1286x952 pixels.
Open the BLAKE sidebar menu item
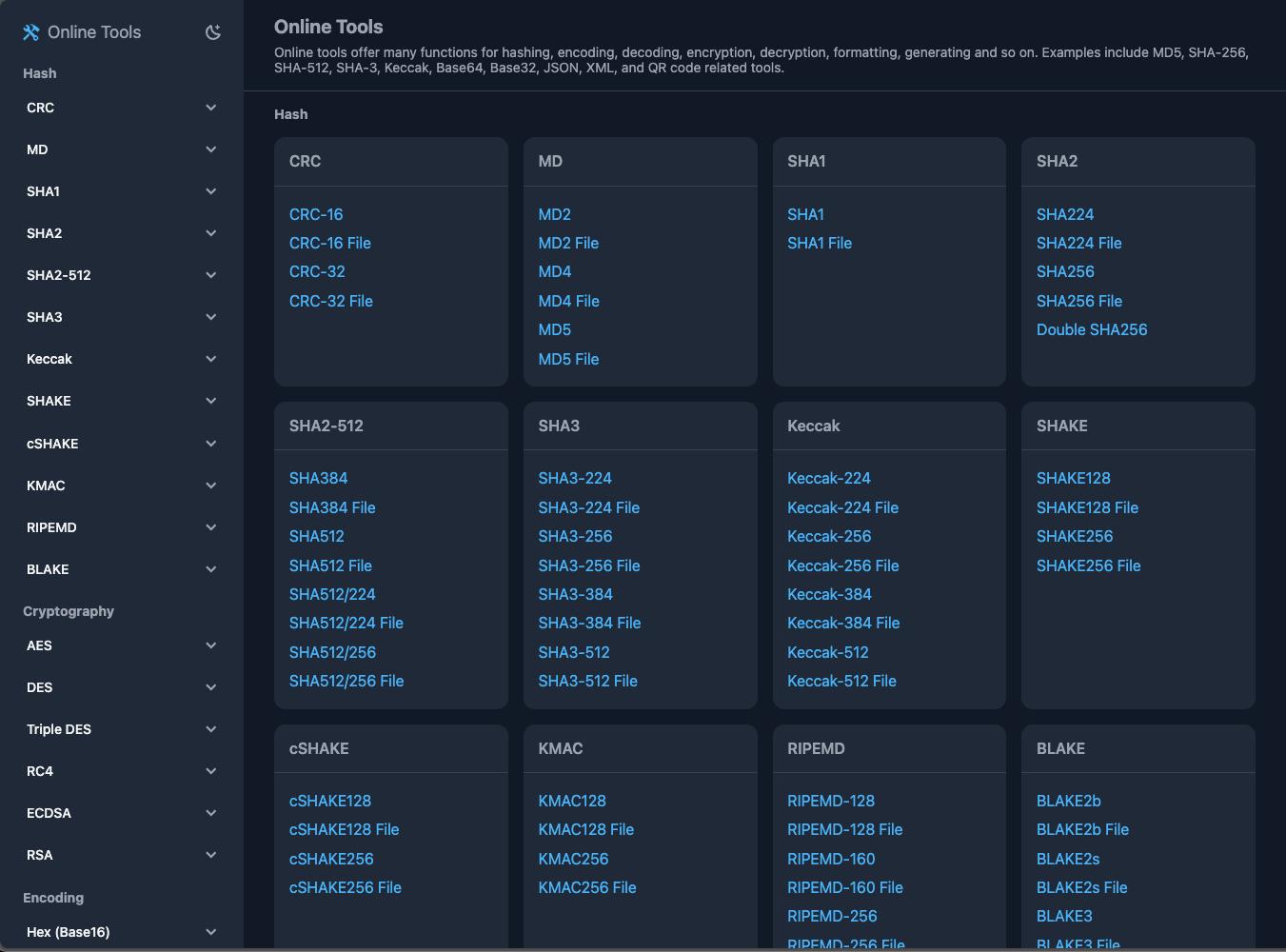(x=122, y=569)
